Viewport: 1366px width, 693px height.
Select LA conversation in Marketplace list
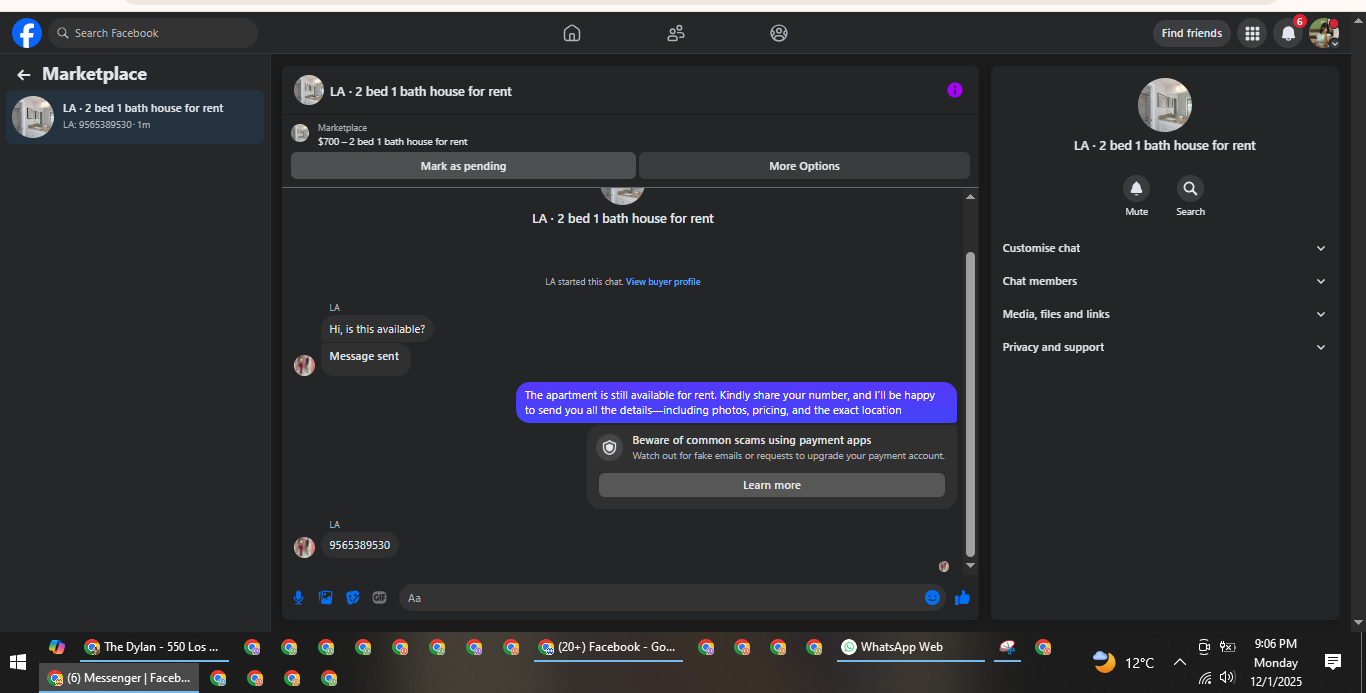click(135, 116)
